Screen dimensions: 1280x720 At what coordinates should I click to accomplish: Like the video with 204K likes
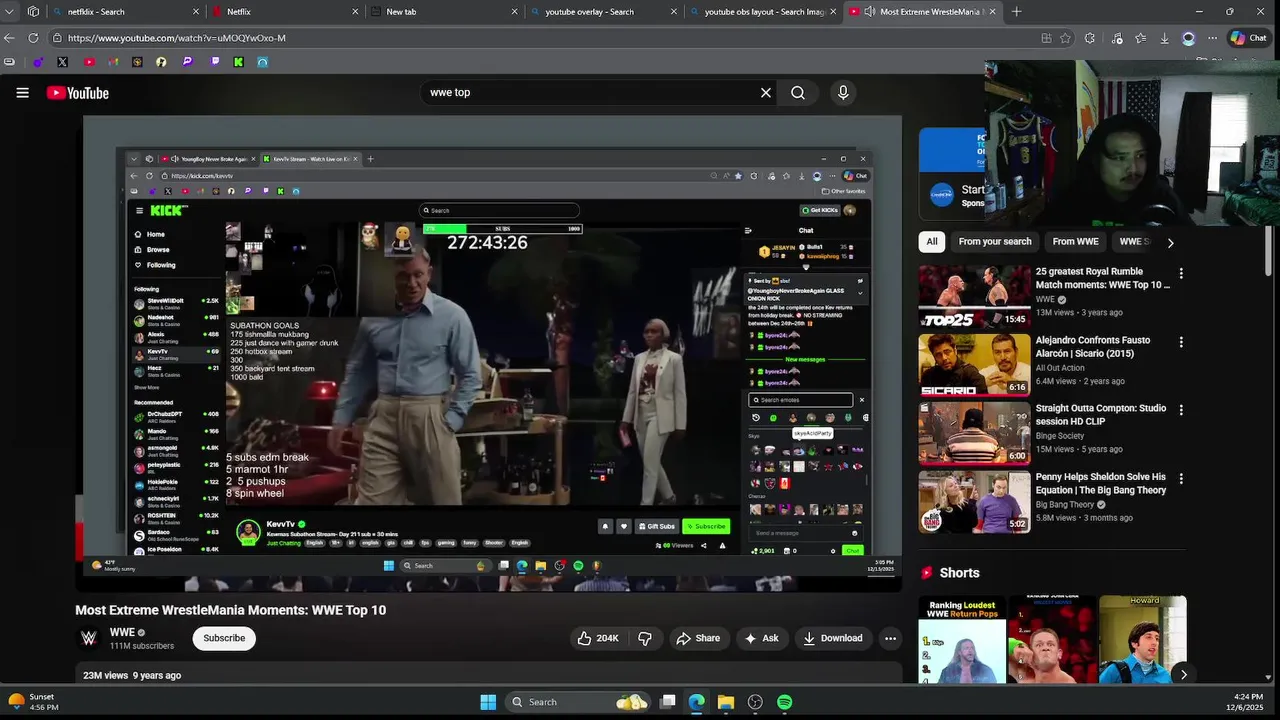click(x=598, y=638)
